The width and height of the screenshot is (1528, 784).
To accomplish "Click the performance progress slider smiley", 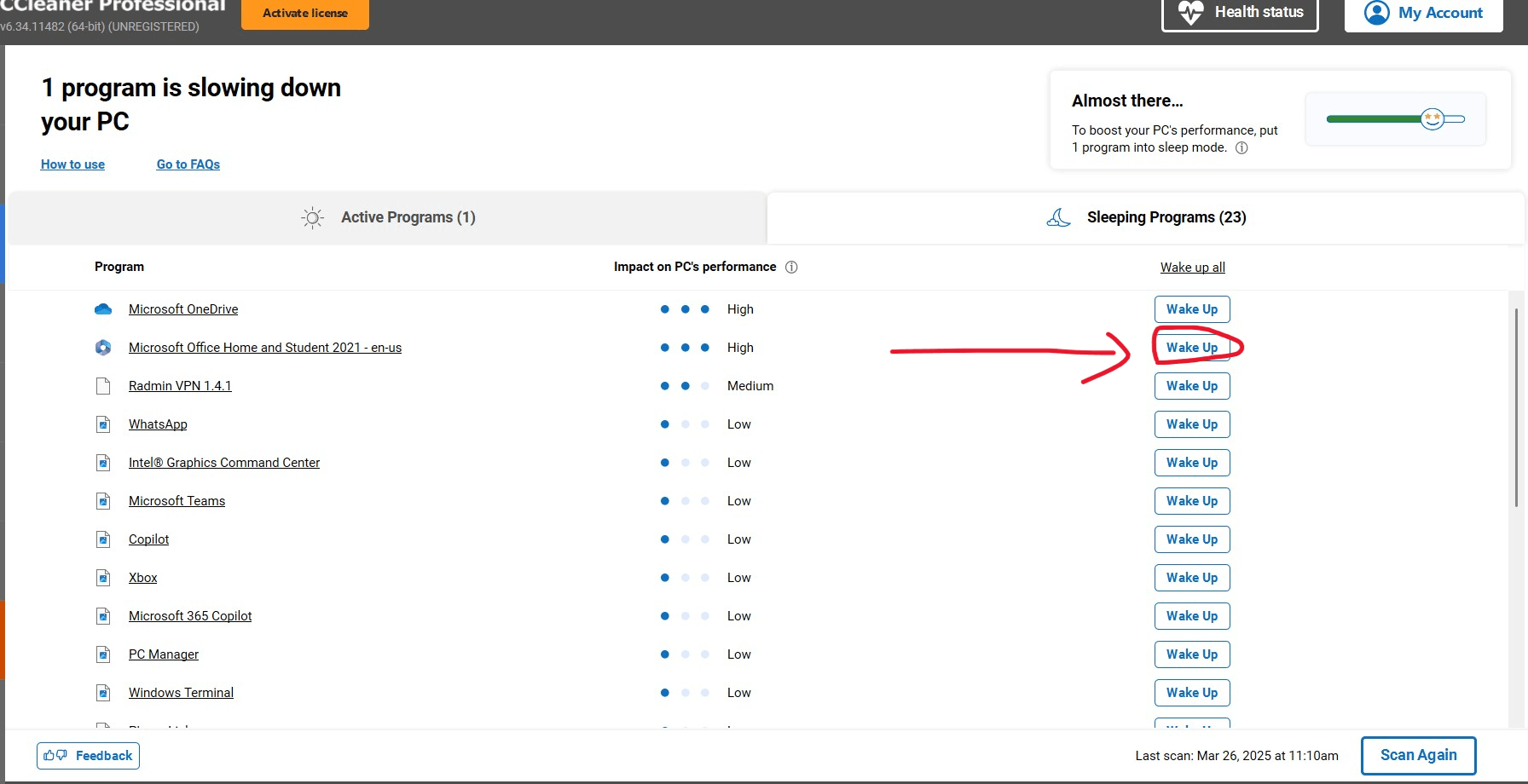I will click(1432, 118).
